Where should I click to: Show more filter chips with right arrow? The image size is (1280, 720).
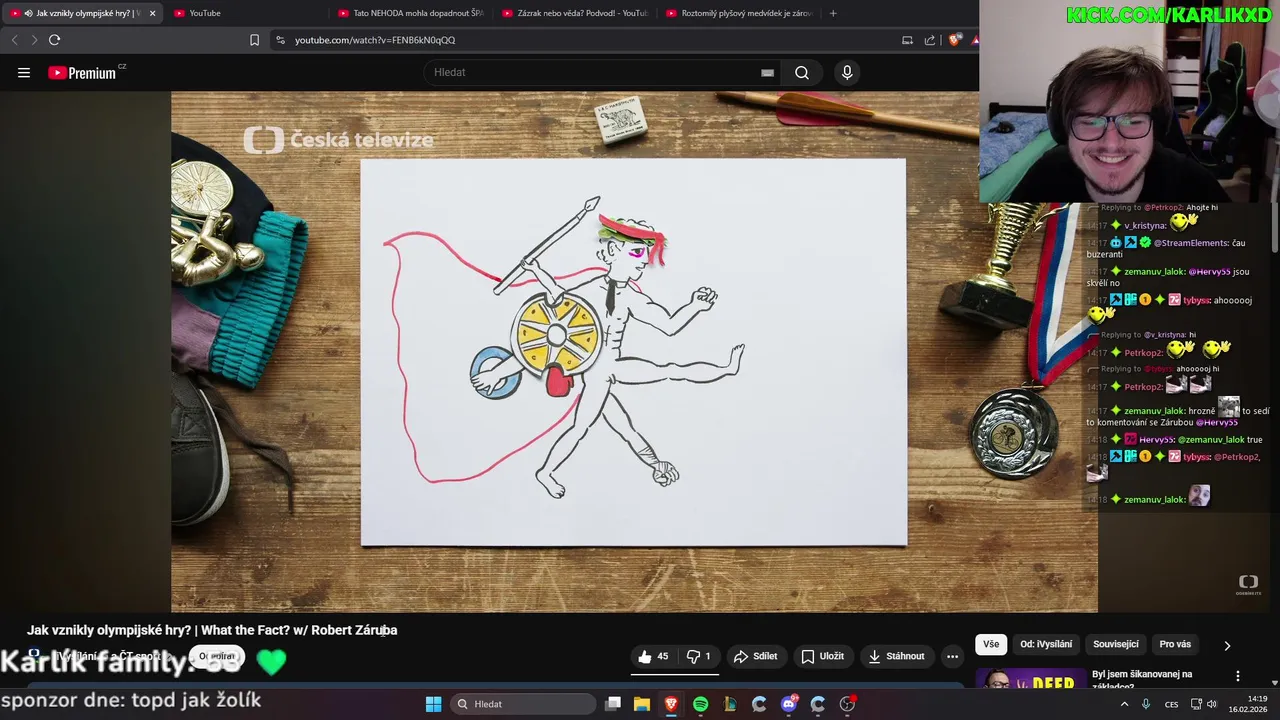(x=1227, y=645)
